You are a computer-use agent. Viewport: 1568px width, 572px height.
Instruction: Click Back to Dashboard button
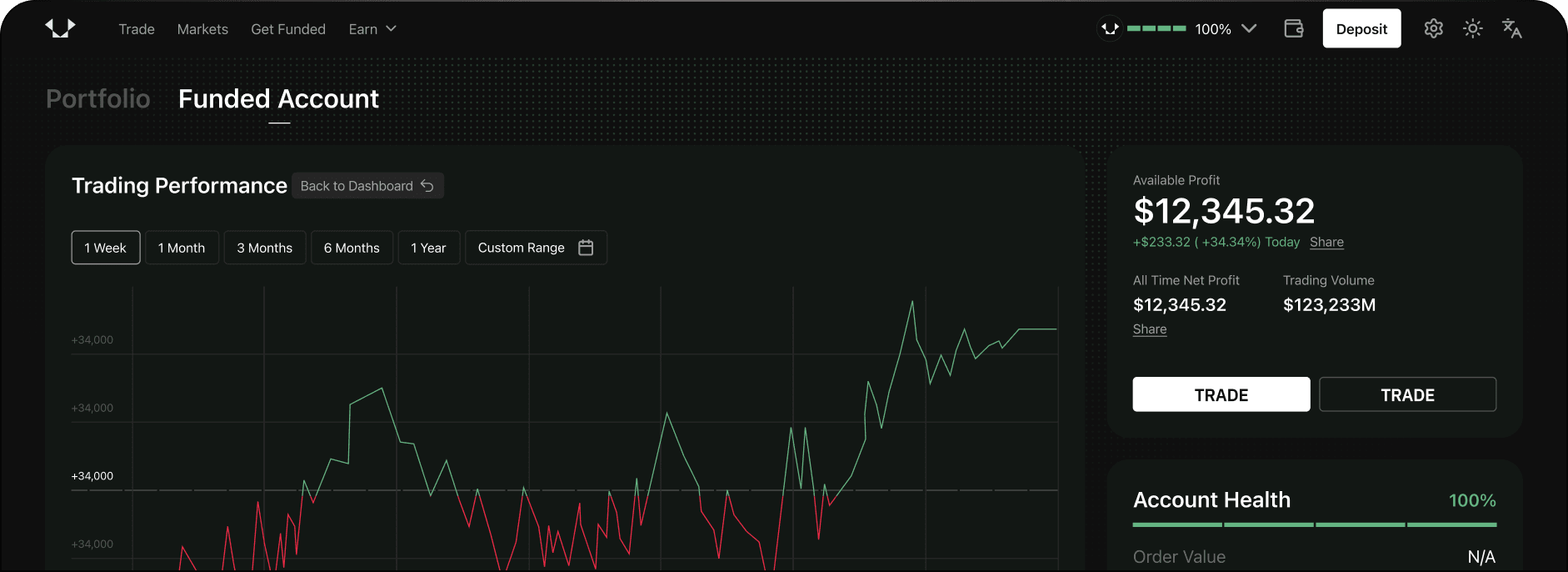point(367,186)
